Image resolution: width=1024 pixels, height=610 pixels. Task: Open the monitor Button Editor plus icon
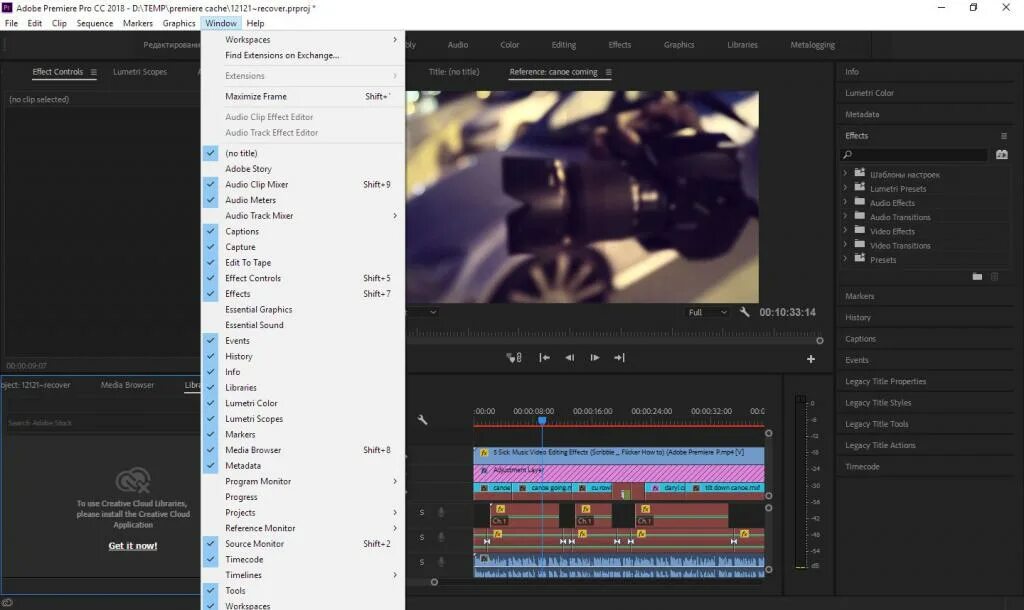[810, 359]
